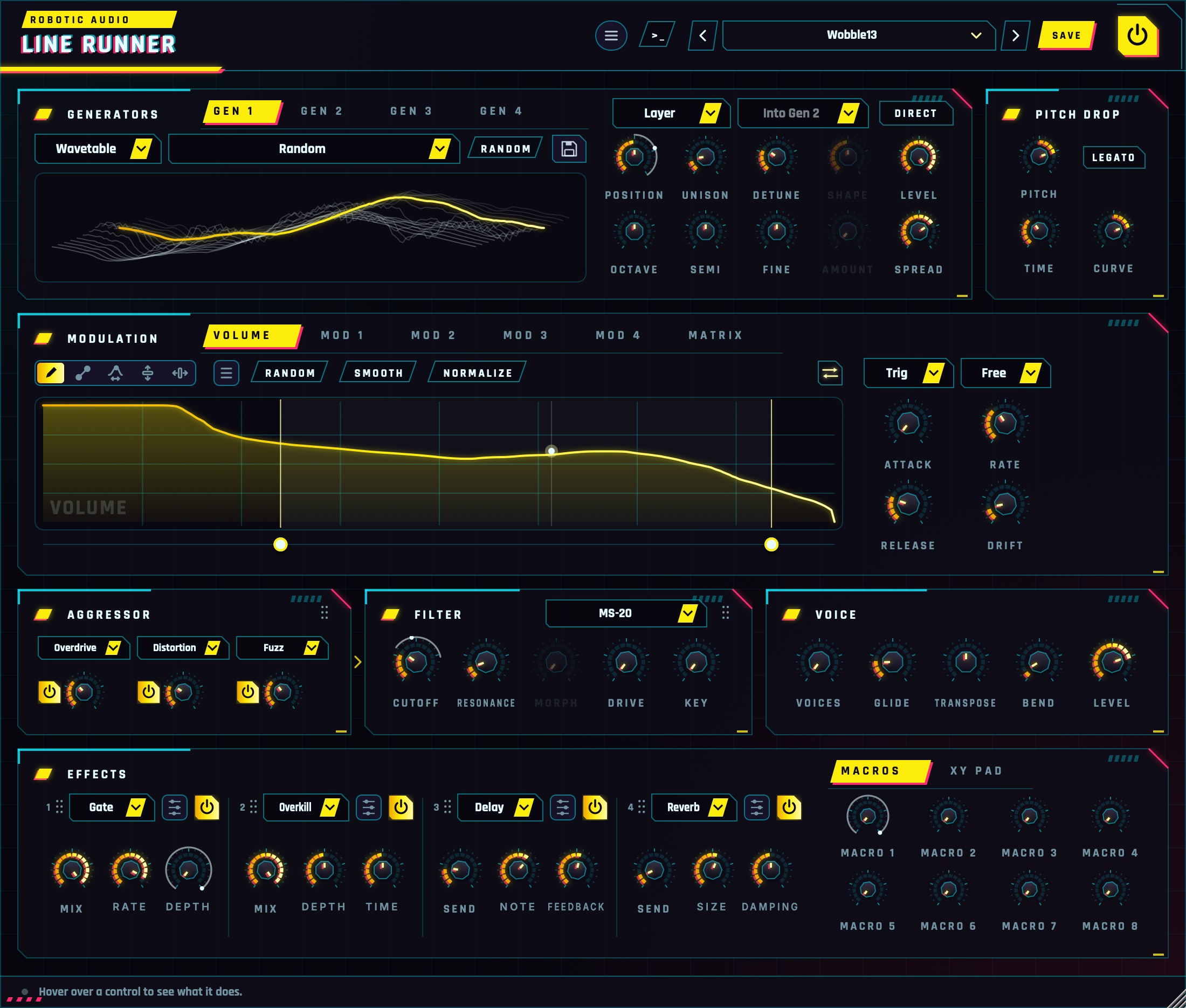This screenshot has width=1186, height=1008.
Task: Open the Wobble13 preset dropdown
Action: 858,36
